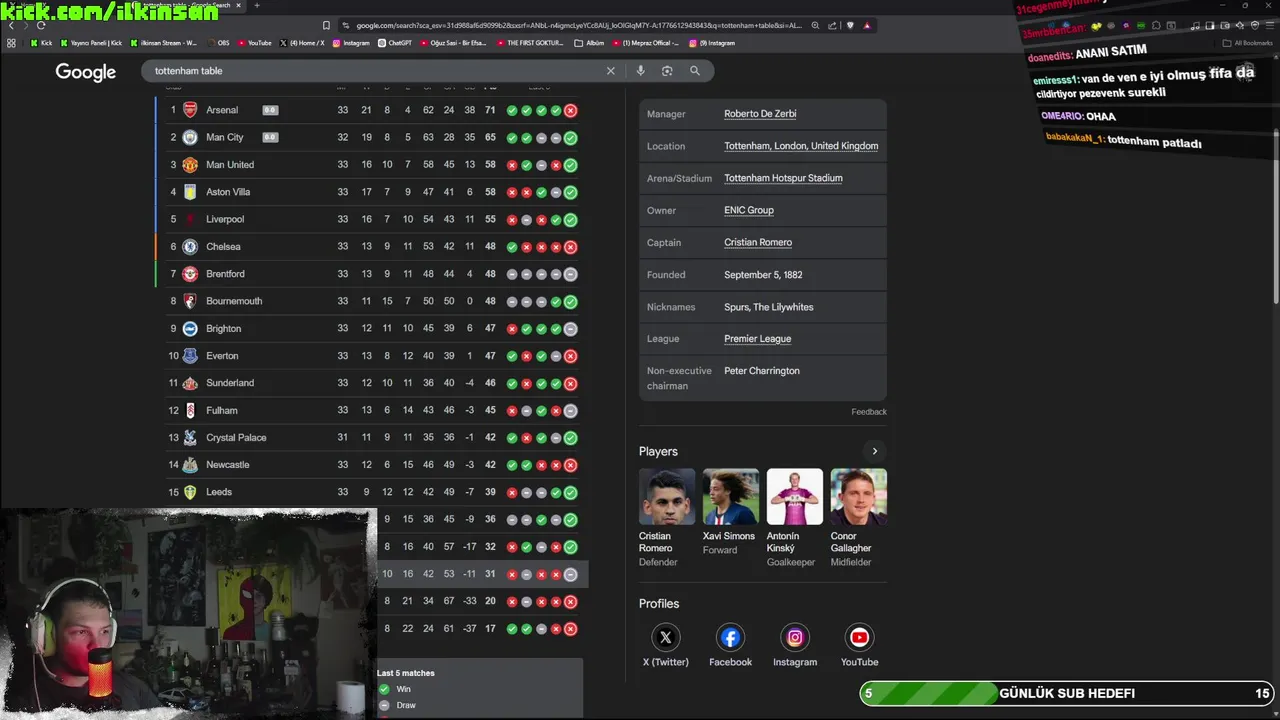The width and height of the screenshot is (1280, 720).
Task: Clear the search box with the X icon
Action: [610, 71]
